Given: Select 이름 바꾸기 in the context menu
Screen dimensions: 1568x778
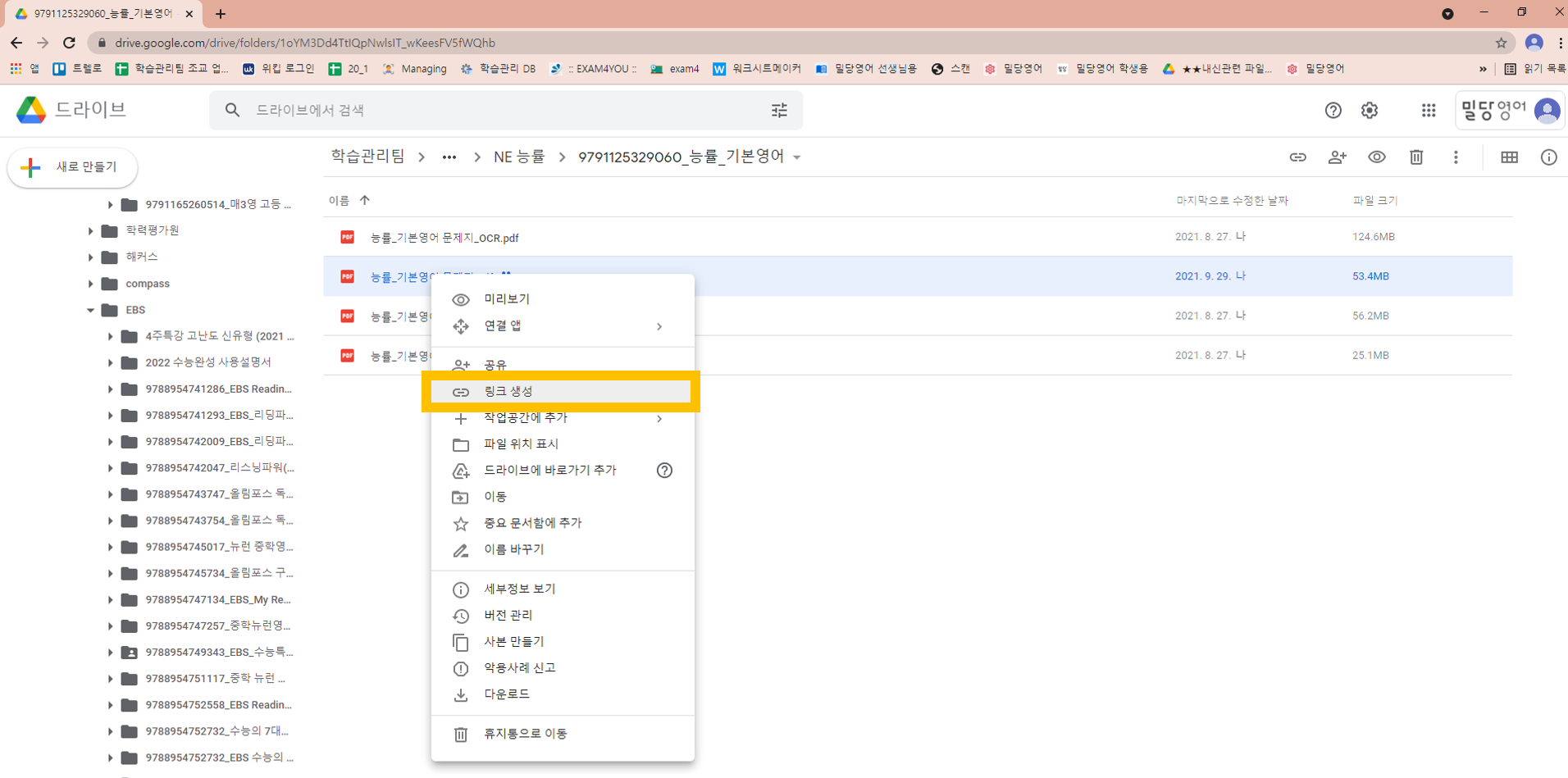Looking at the screenshot, I should click(563, 549).
